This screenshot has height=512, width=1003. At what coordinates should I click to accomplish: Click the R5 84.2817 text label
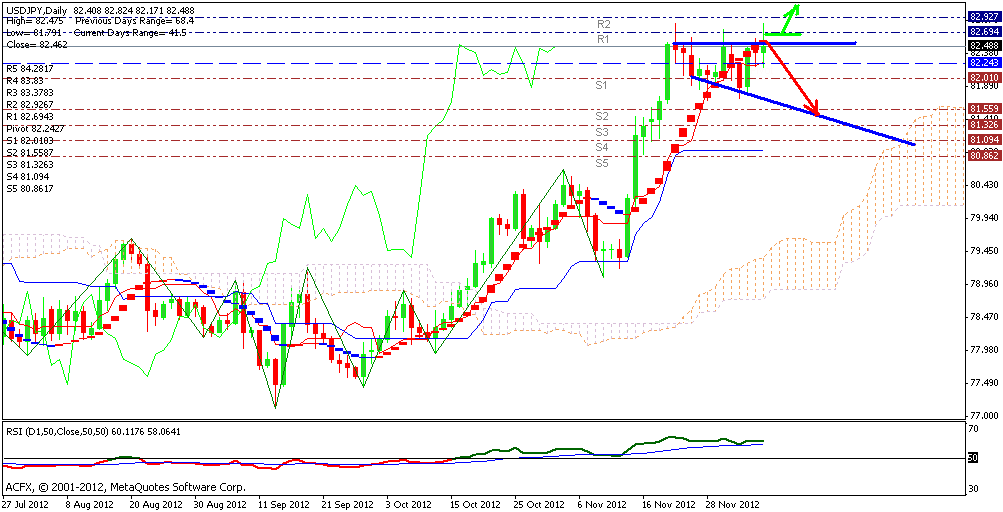(30, 69)
